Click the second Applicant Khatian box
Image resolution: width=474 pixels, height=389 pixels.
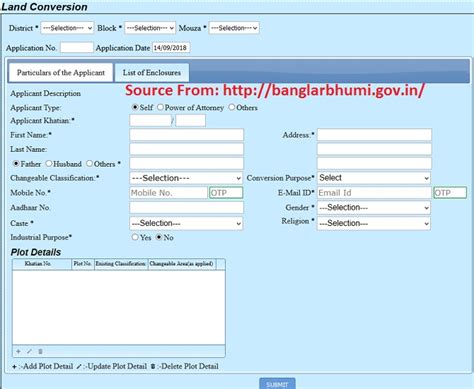pyautogui.click(x=191, y=120)
